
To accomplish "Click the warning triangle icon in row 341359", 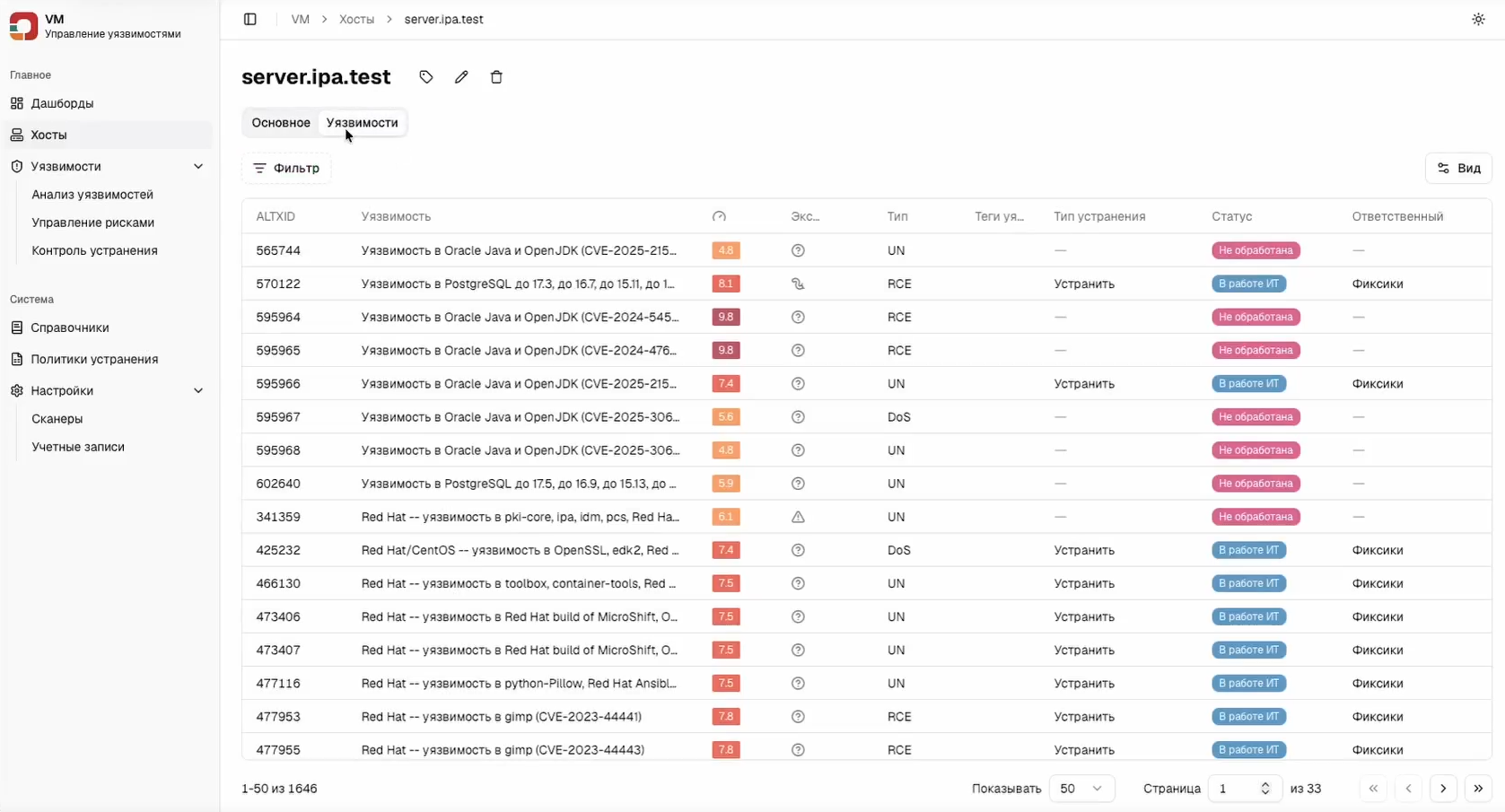I will [798, 517].
